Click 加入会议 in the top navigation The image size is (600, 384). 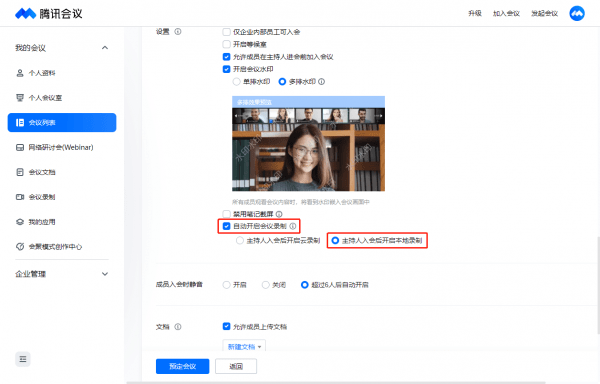tap(506, 13)
